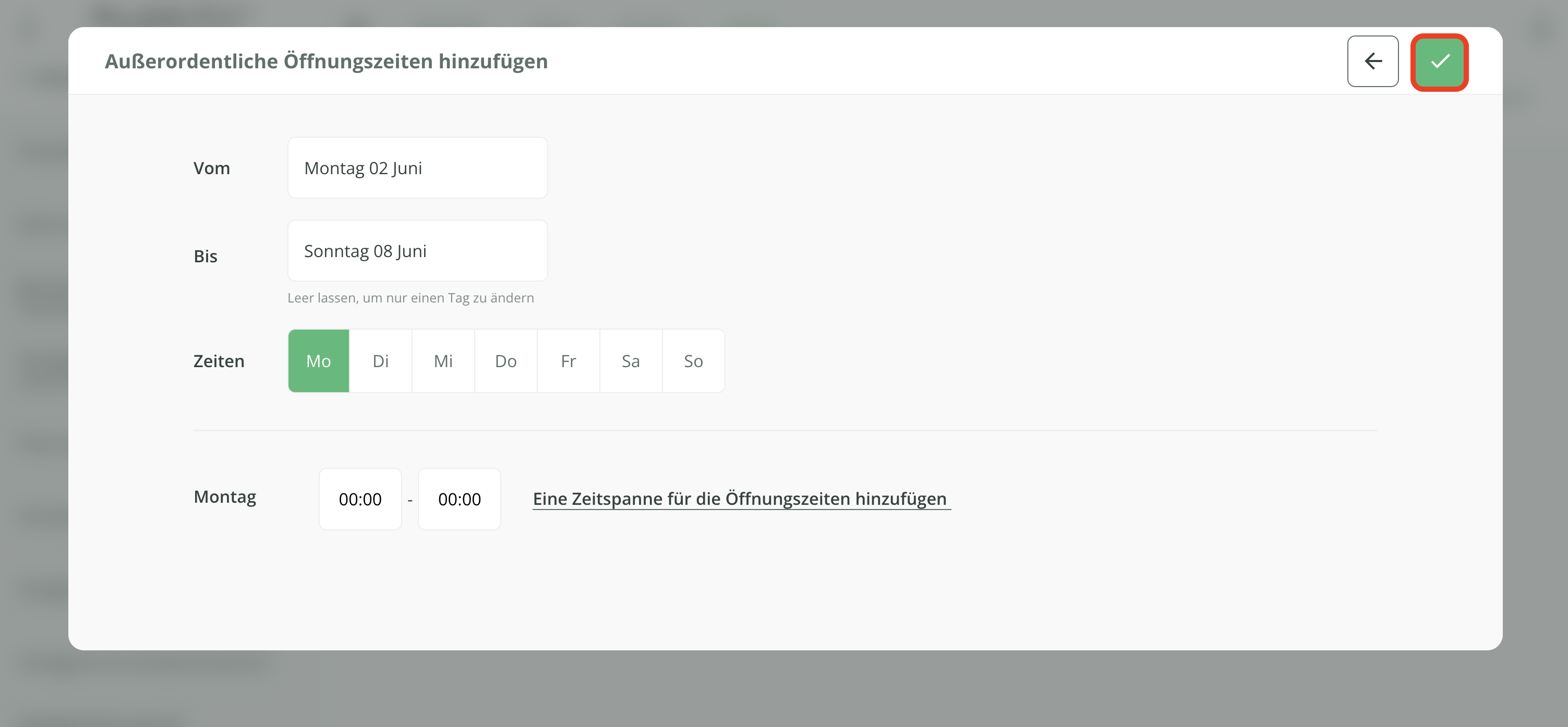Click 'Eine Zeitspanne für die Öffnungszeiten hinzufügen' link
The image size is (1568, 727).
[x=740, y=499]
